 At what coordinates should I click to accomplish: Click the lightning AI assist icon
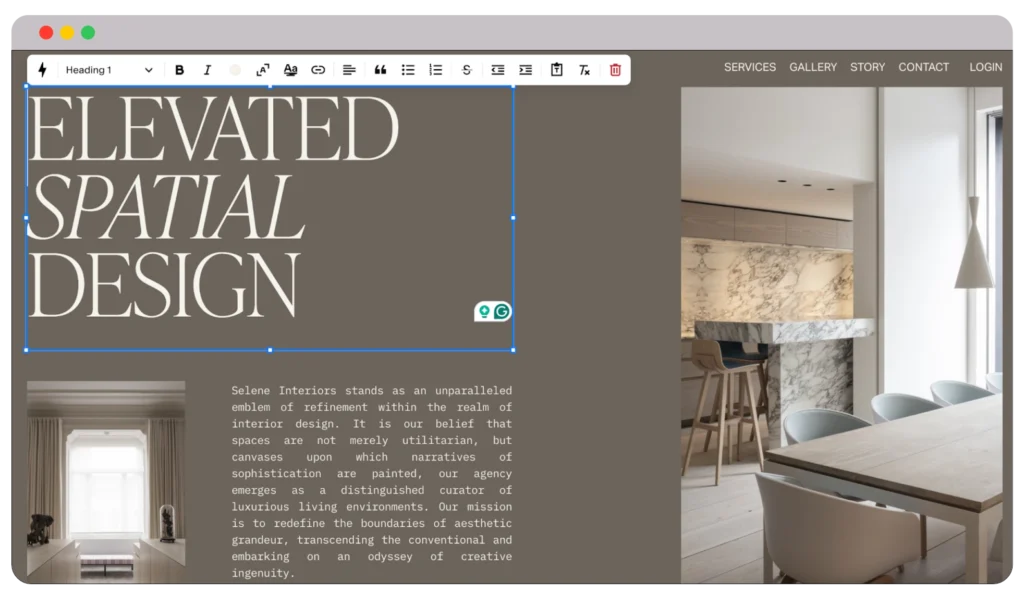[x=41, y=70]
